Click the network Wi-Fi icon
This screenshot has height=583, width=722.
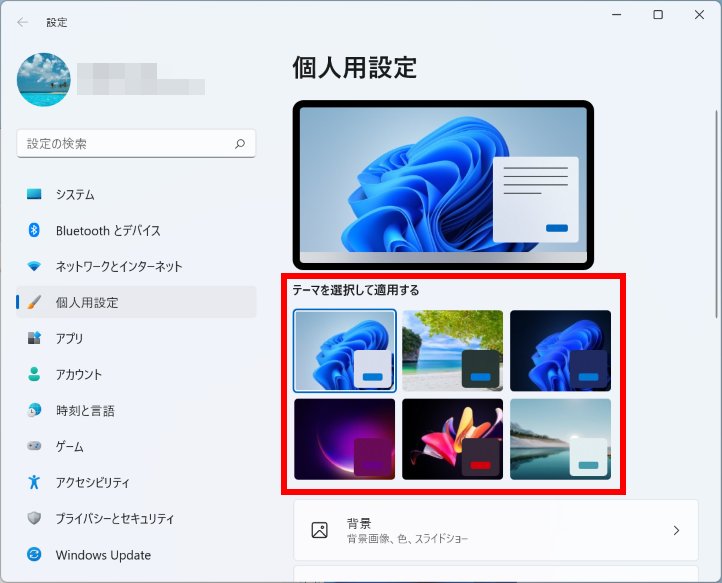click(34, 266)
